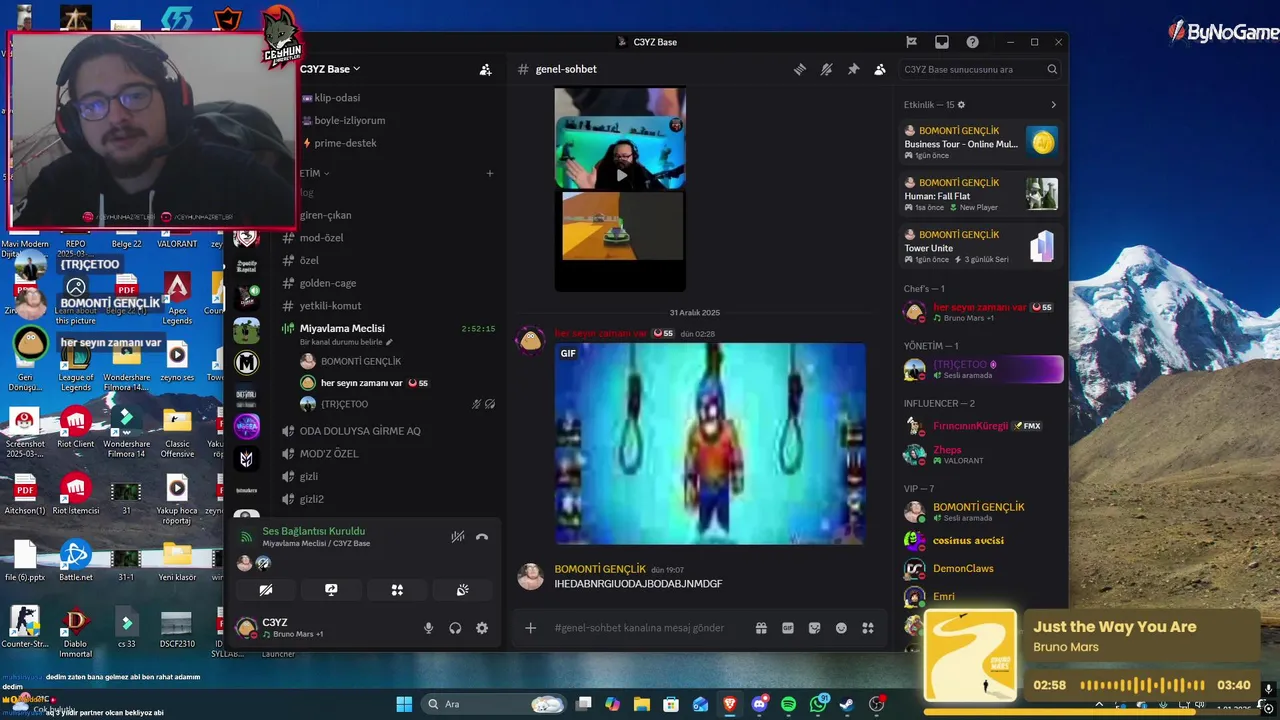The image size is (1280, 720).
Task: Open Discord help question mark
Action: [x=972, y=42]
